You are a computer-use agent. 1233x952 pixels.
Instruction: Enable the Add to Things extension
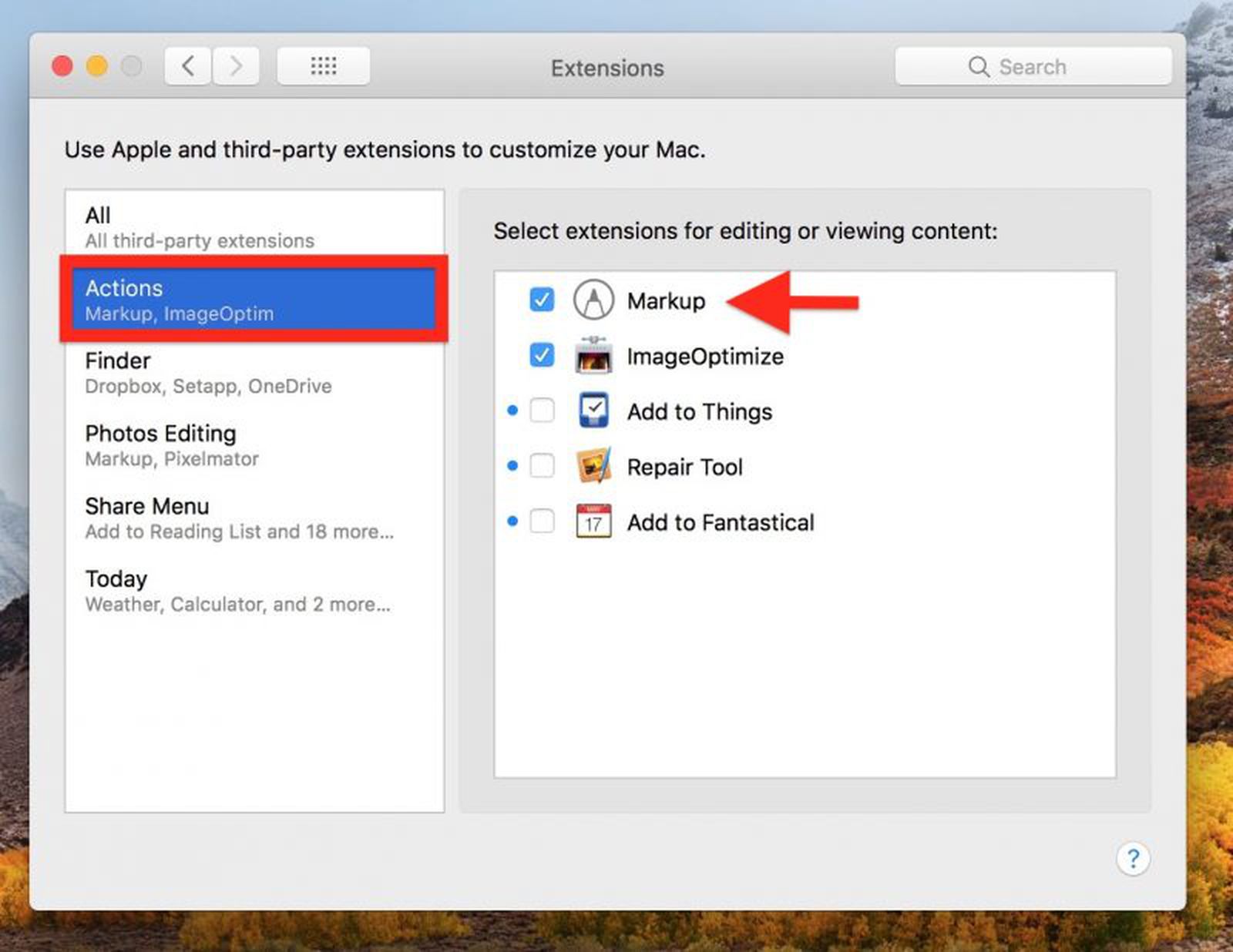(x=542, y=411)
